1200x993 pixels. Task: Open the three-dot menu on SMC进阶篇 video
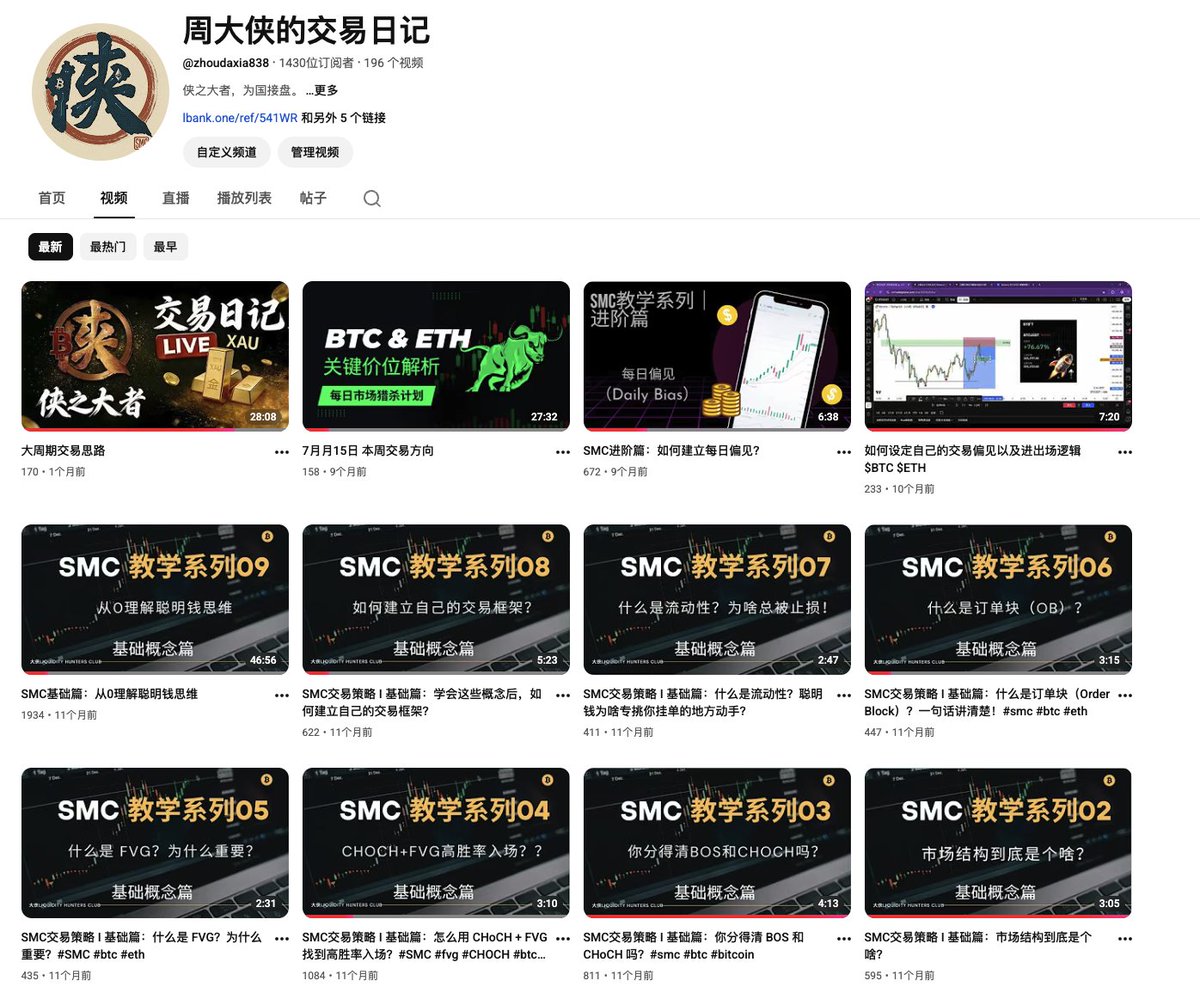844,452
